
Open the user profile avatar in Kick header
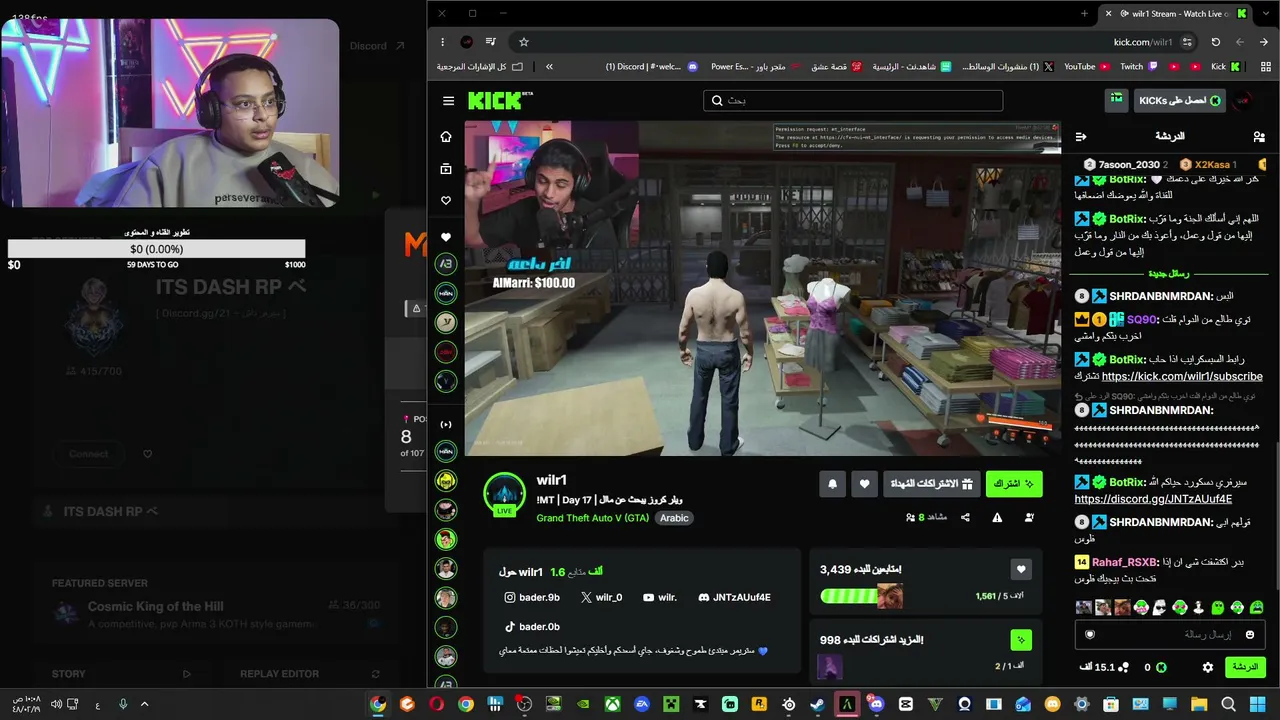click(1242, 100)
